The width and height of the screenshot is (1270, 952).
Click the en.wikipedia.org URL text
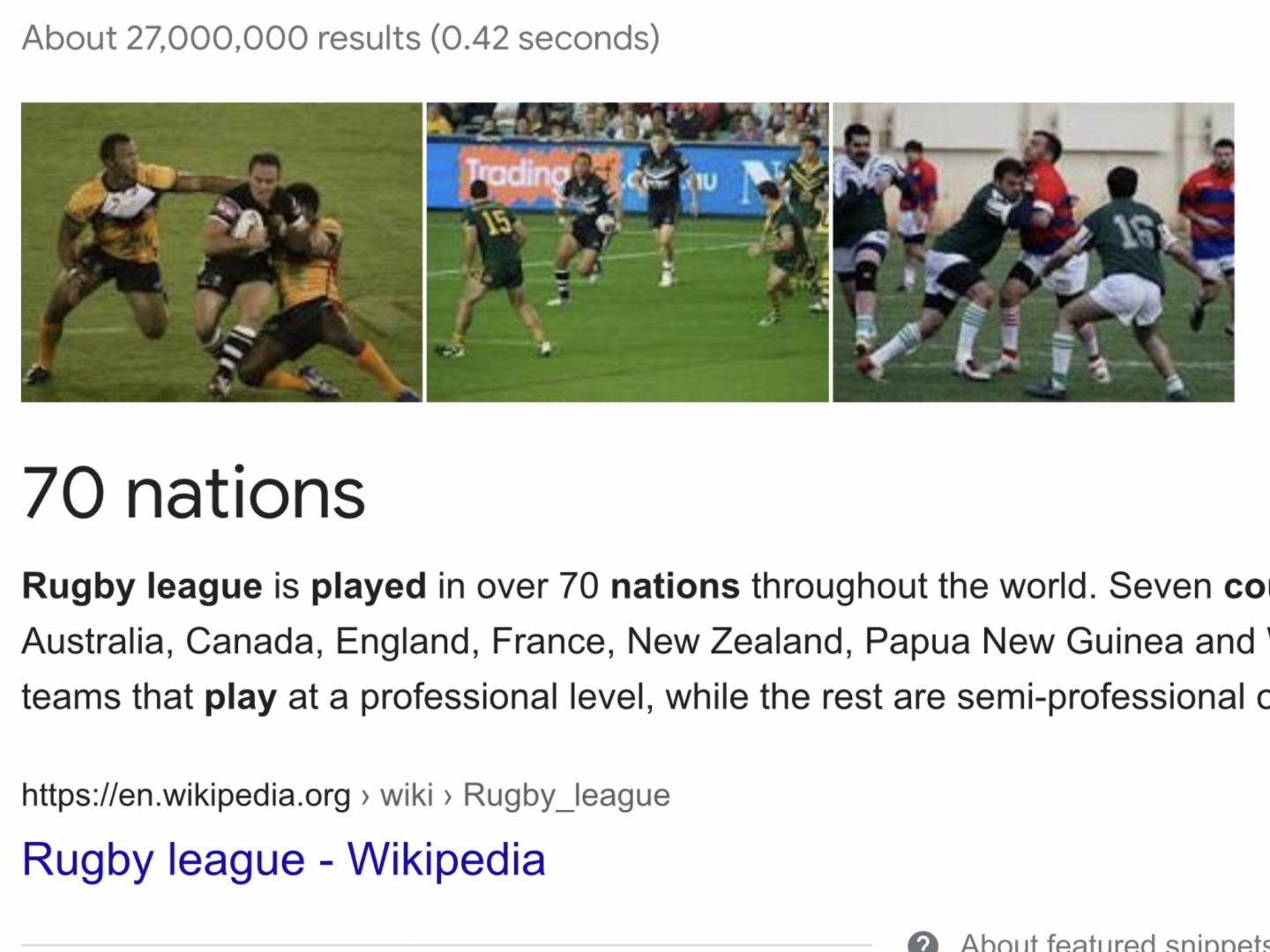186,795
